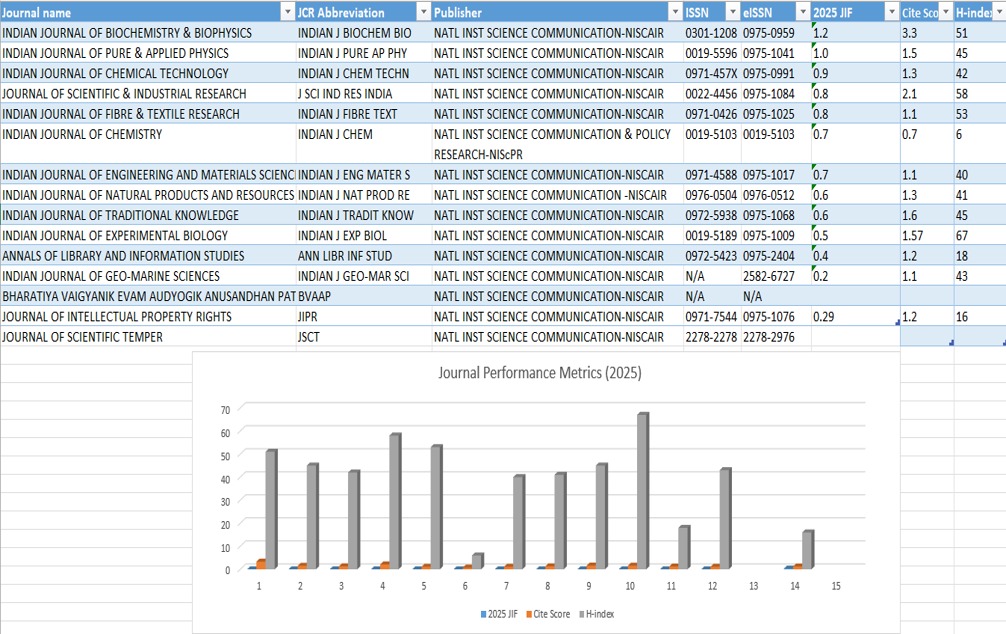Open the Publisher column filter dropdown

click(675, 12)
